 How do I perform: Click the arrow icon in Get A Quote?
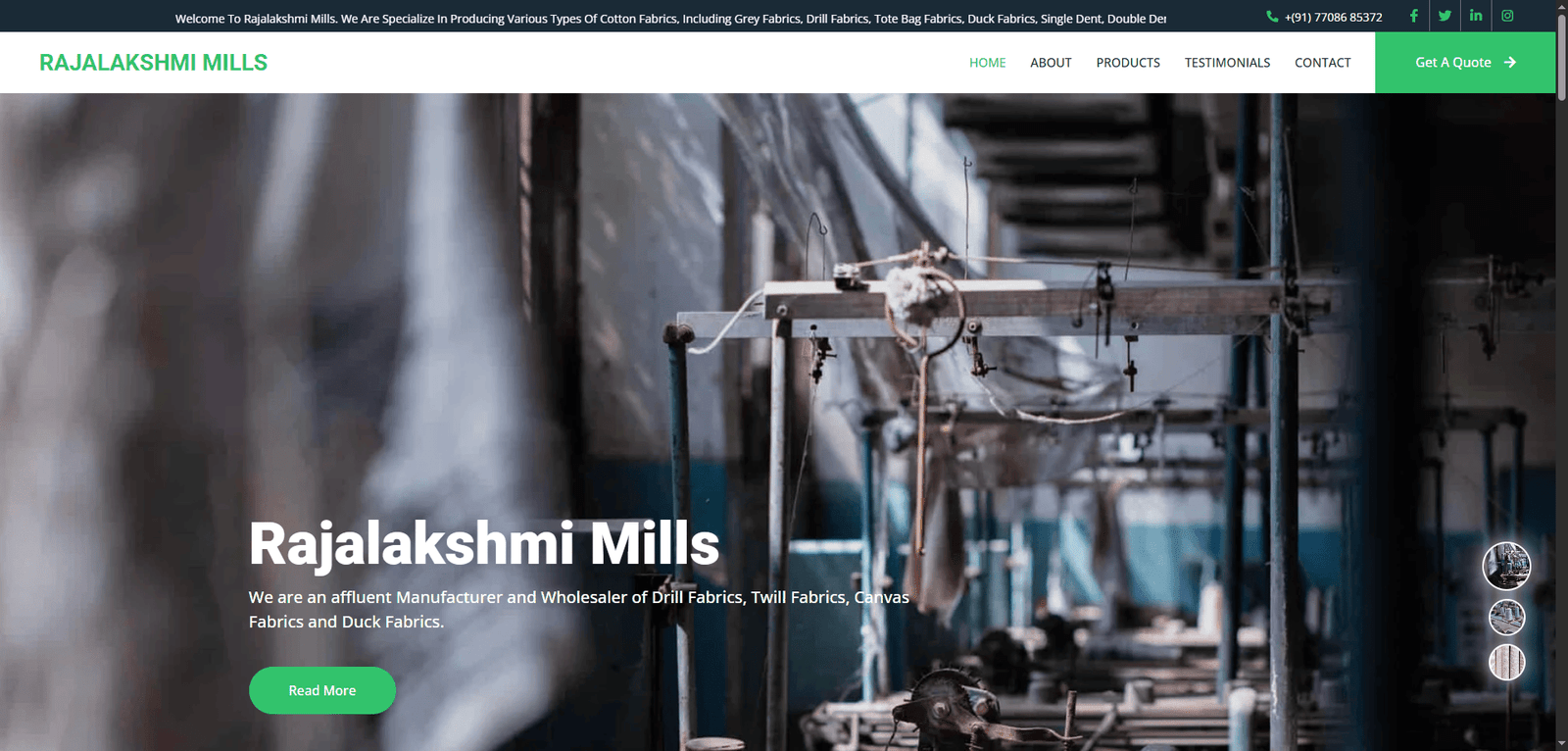(x=1510, y=62)
